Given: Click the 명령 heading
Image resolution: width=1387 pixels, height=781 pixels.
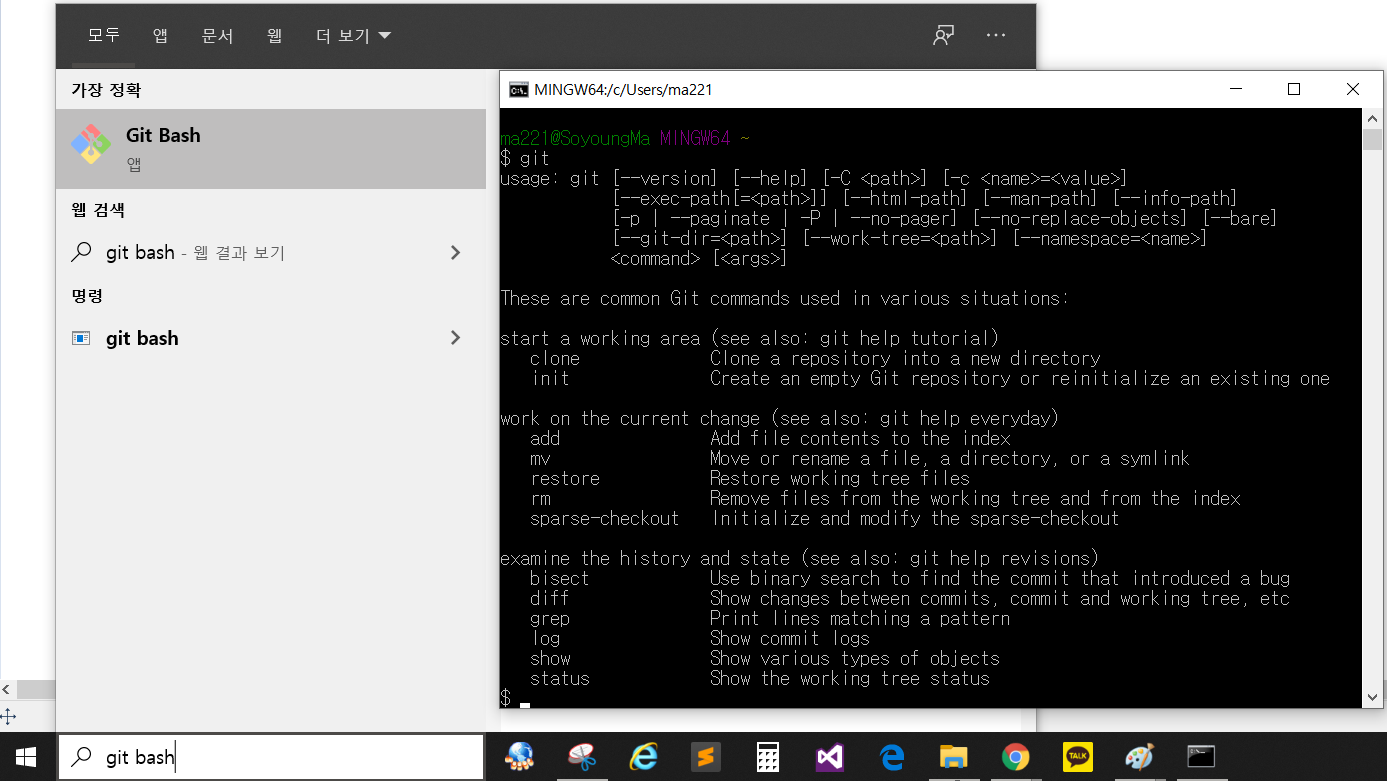Looking at the screenshot, I should (x=87, y=296).
